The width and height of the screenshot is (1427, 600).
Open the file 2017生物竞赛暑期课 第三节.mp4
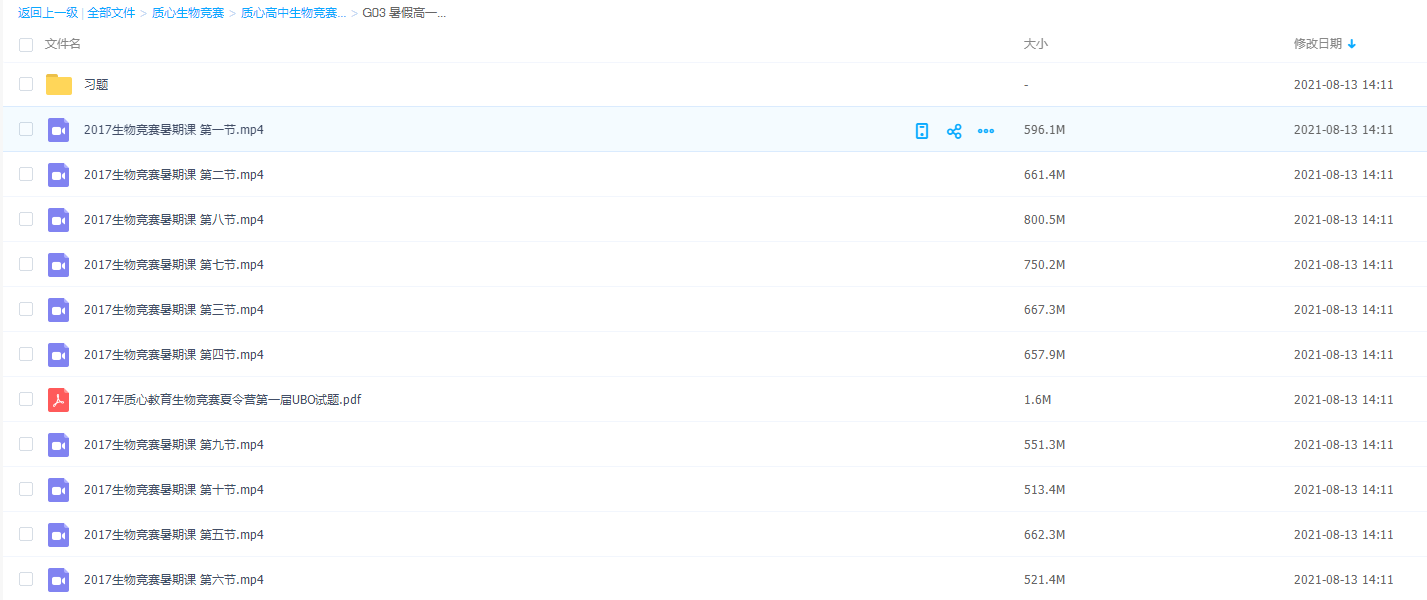click(173, 310)
